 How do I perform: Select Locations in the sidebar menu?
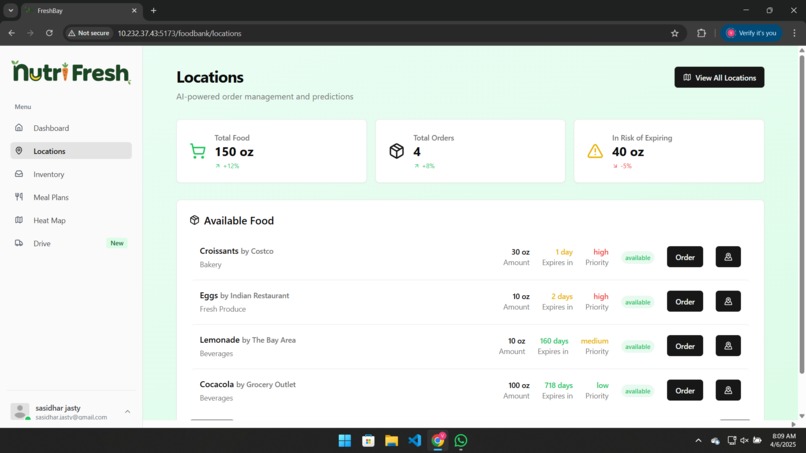click(x=71, y=151)
